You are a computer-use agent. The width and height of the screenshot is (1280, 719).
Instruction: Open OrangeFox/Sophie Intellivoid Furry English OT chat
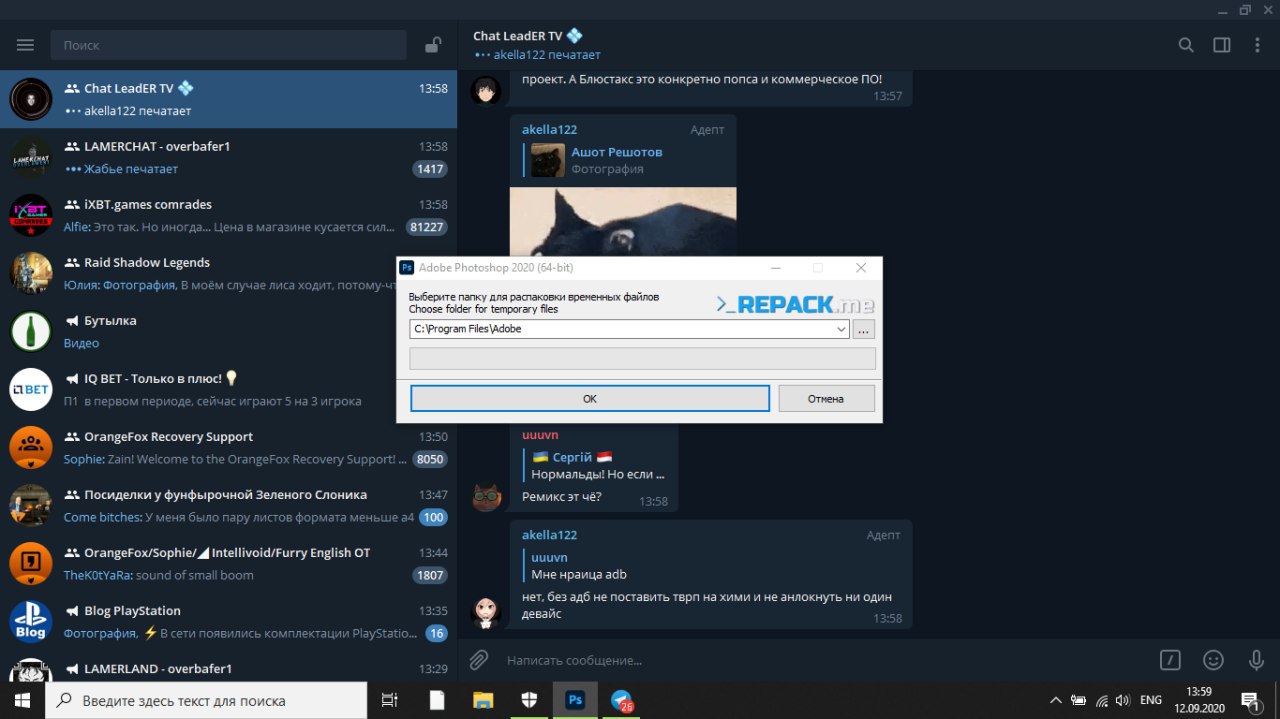tap(228, 563)
